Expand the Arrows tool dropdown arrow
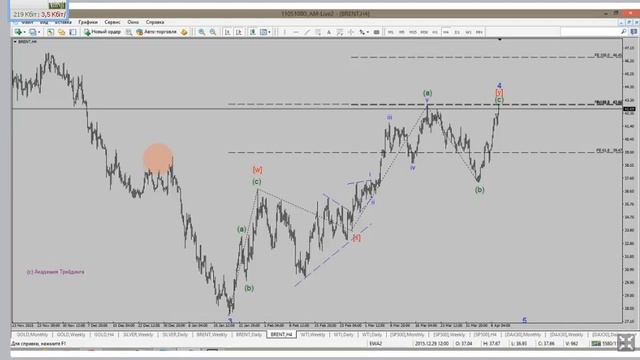 point(368,32)
